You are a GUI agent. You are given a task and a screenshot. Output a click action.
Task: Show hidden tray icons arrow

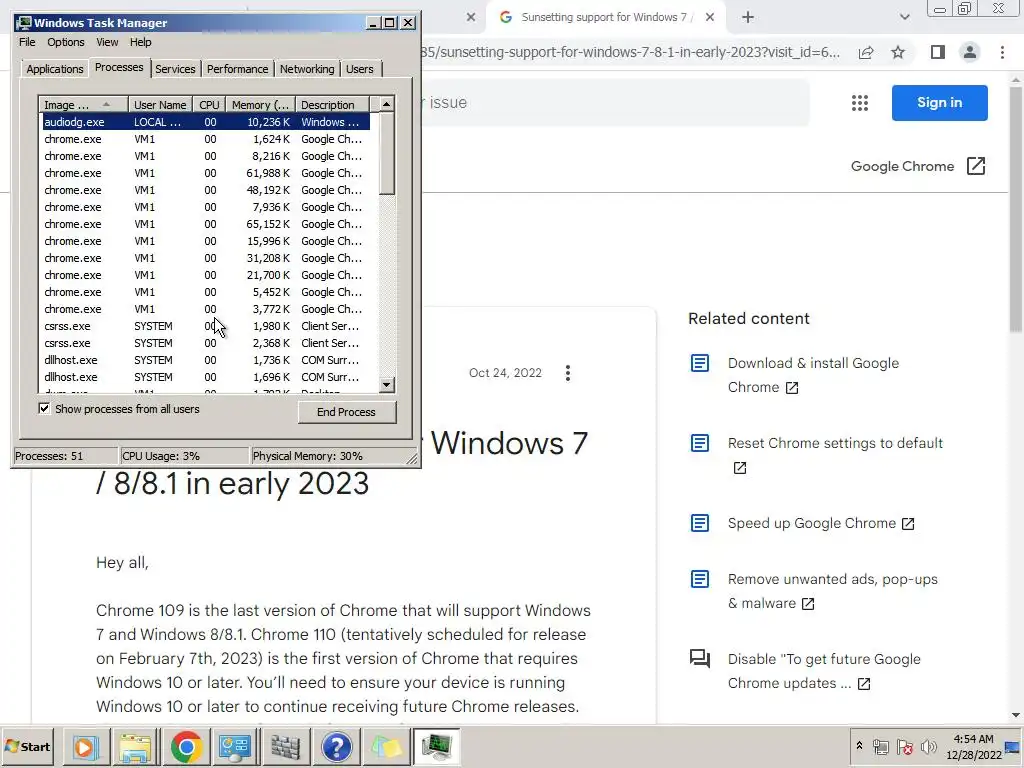point(859,746)
